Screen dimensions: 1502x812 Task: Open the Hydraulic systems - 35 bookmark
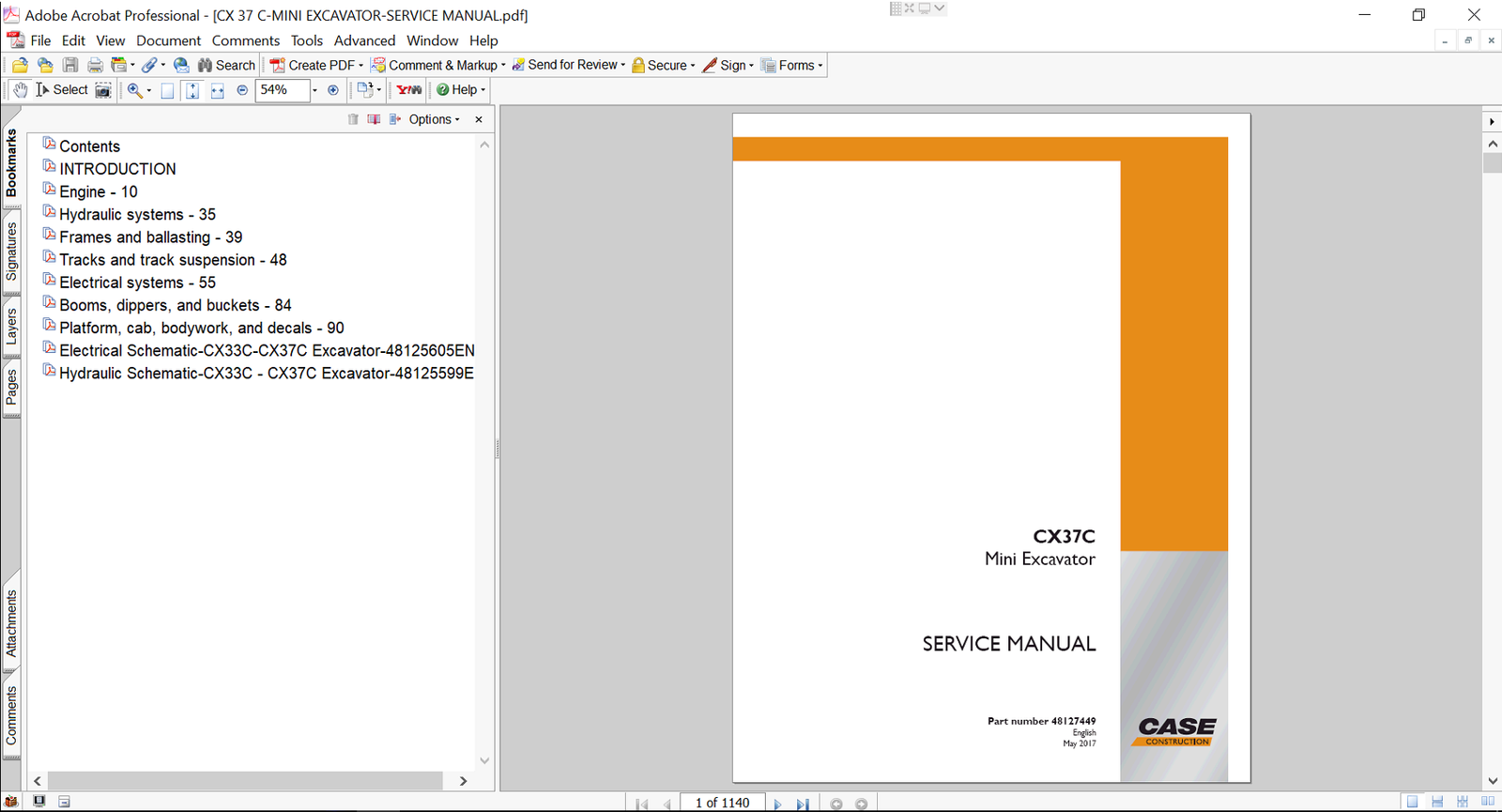137,214
